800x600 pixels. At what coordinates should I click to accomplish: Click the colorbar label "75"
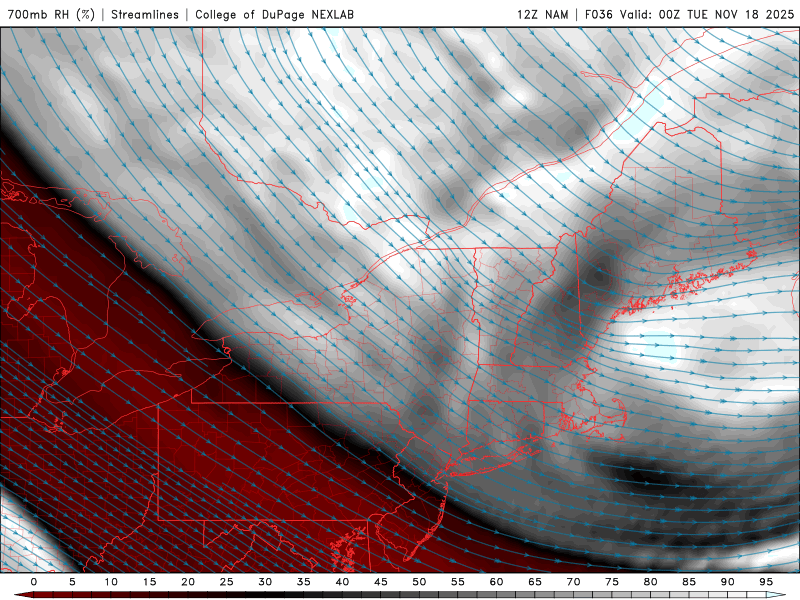tap(612, 582)
